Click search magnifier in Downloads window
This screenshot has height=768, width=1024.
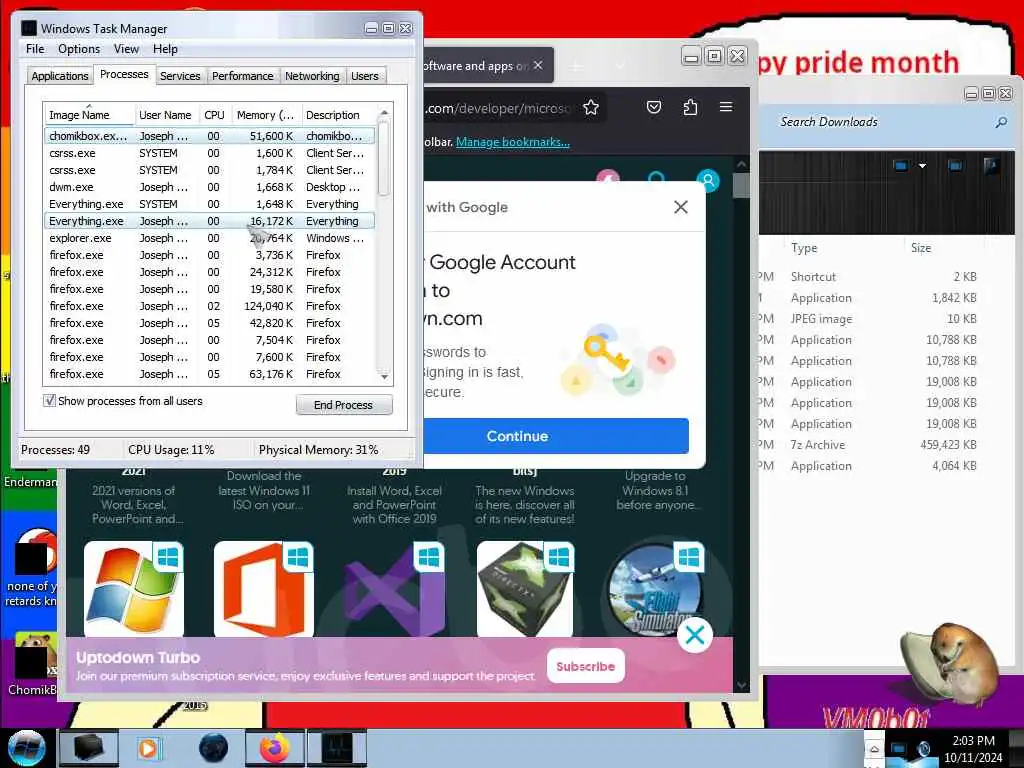click(x=1000, y=122)
